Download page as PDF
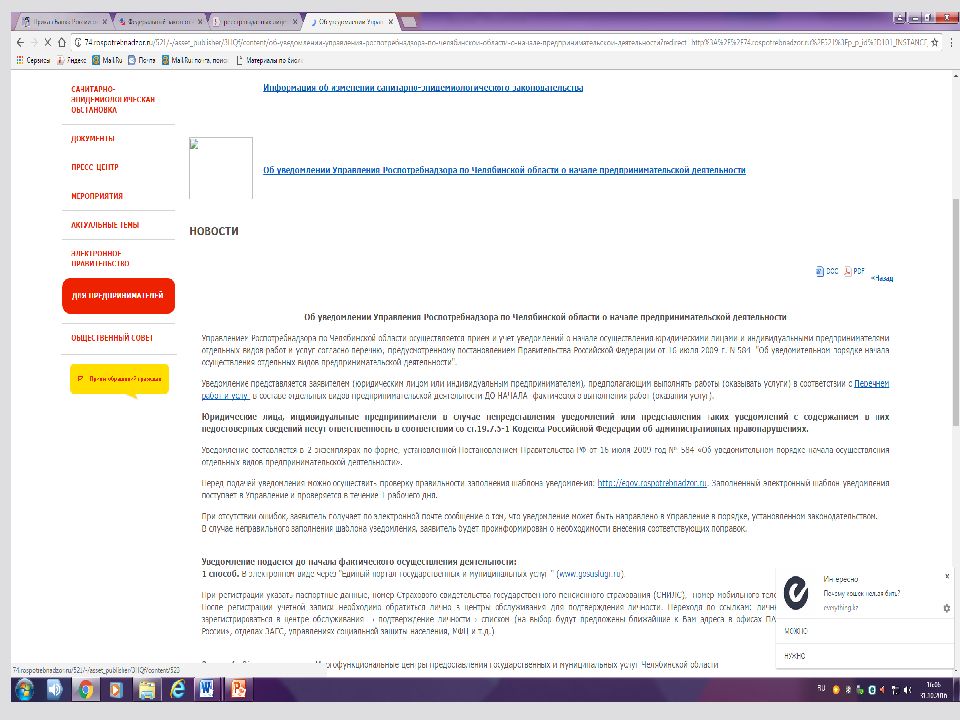960x720 pixels. (x=854, y=271)
